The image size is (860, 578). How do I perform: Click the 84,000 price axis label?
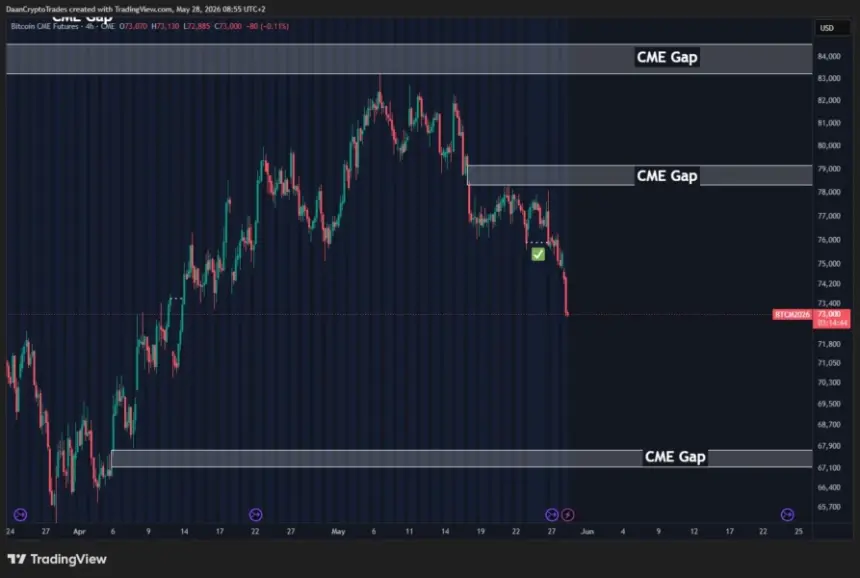coord(829,56)
